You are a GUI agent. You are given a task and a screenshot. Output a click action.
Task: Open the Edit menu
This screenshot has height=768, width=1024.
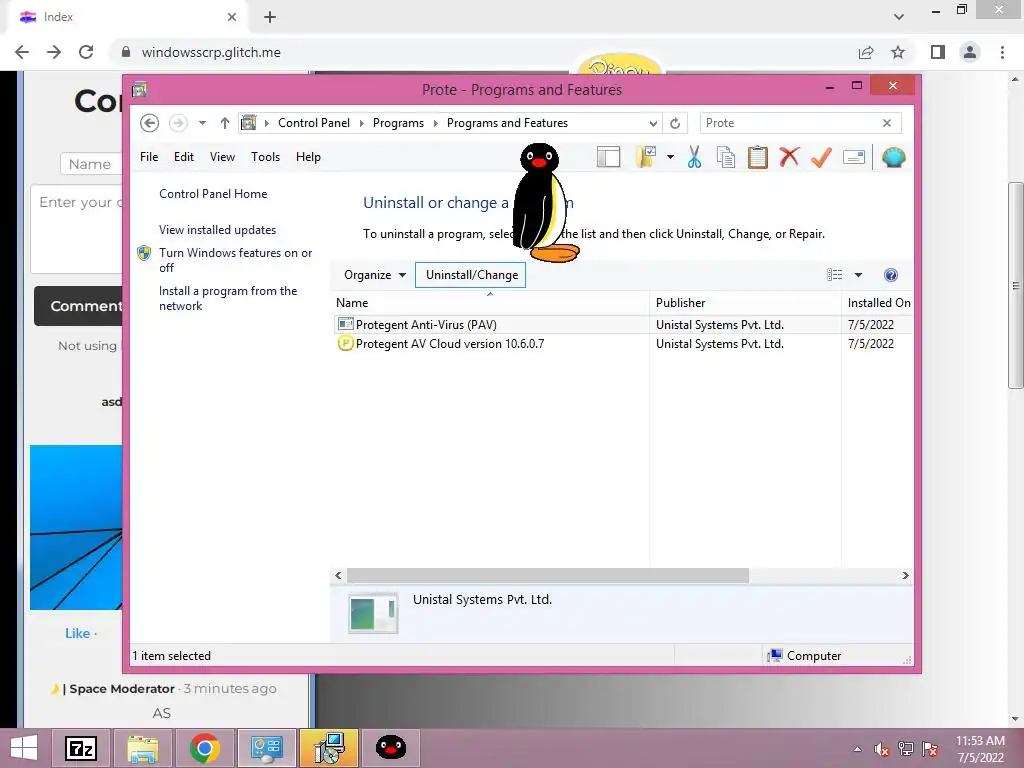(184, 157)
